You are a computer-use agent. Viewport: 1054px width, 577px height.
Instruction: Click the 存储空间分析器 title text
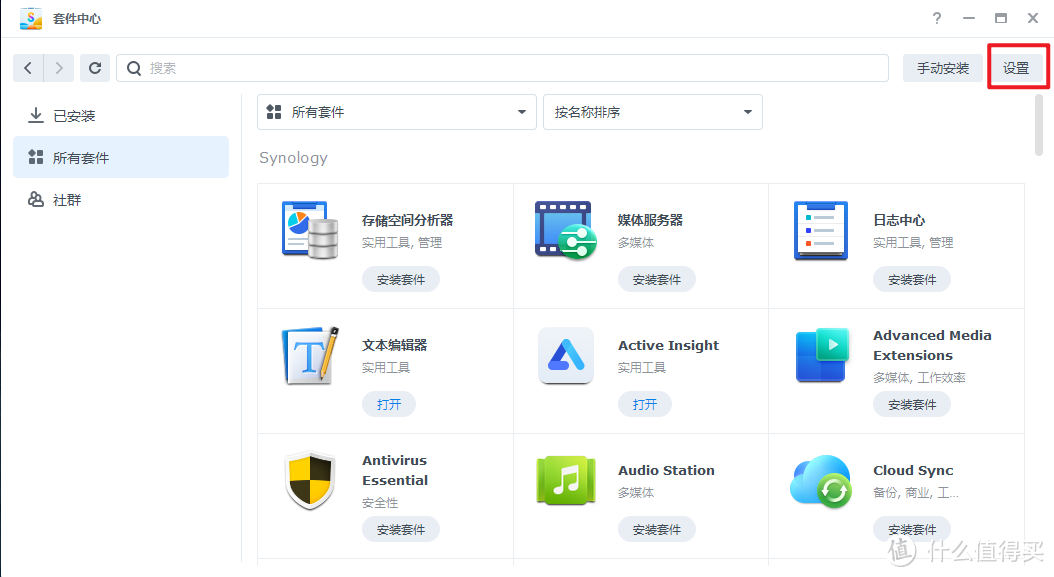point(407,220)
